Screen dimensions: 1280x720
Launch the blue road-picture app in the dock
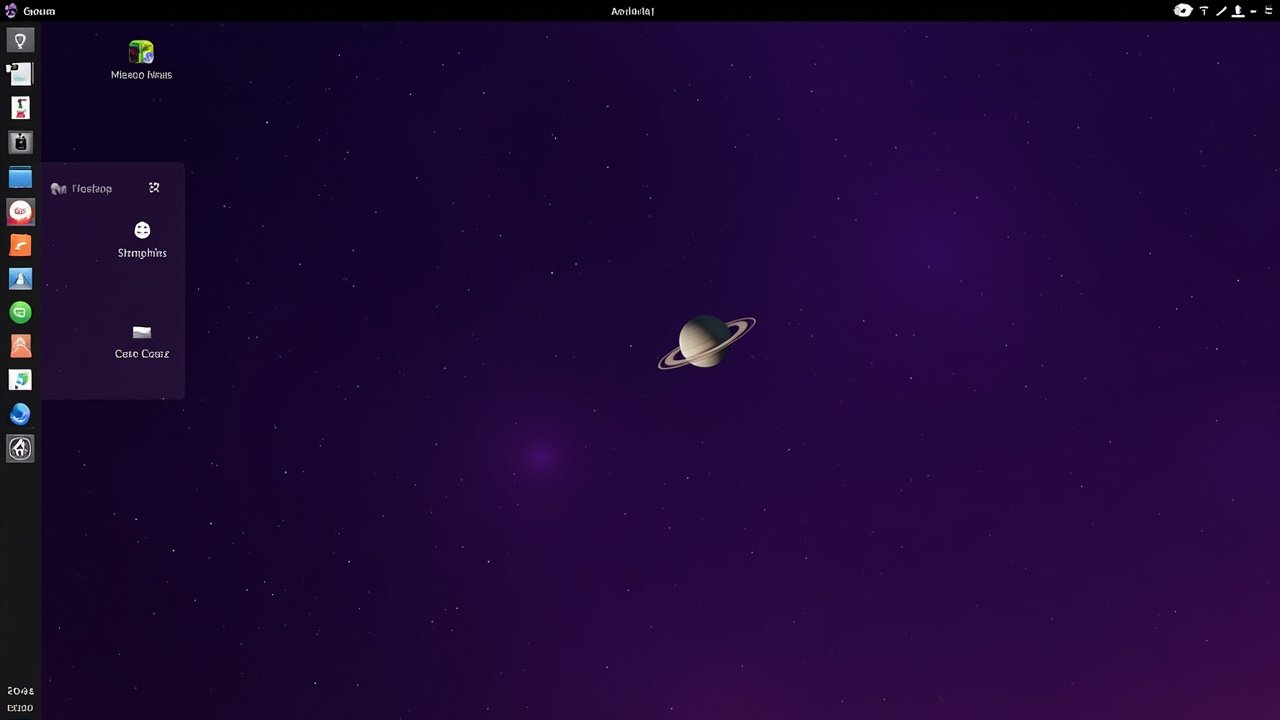pyautogui.click(x=20, y=279)
